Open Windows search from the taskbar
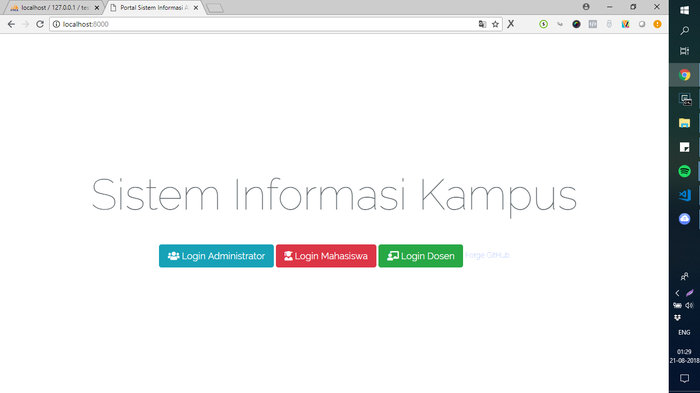 684,30
